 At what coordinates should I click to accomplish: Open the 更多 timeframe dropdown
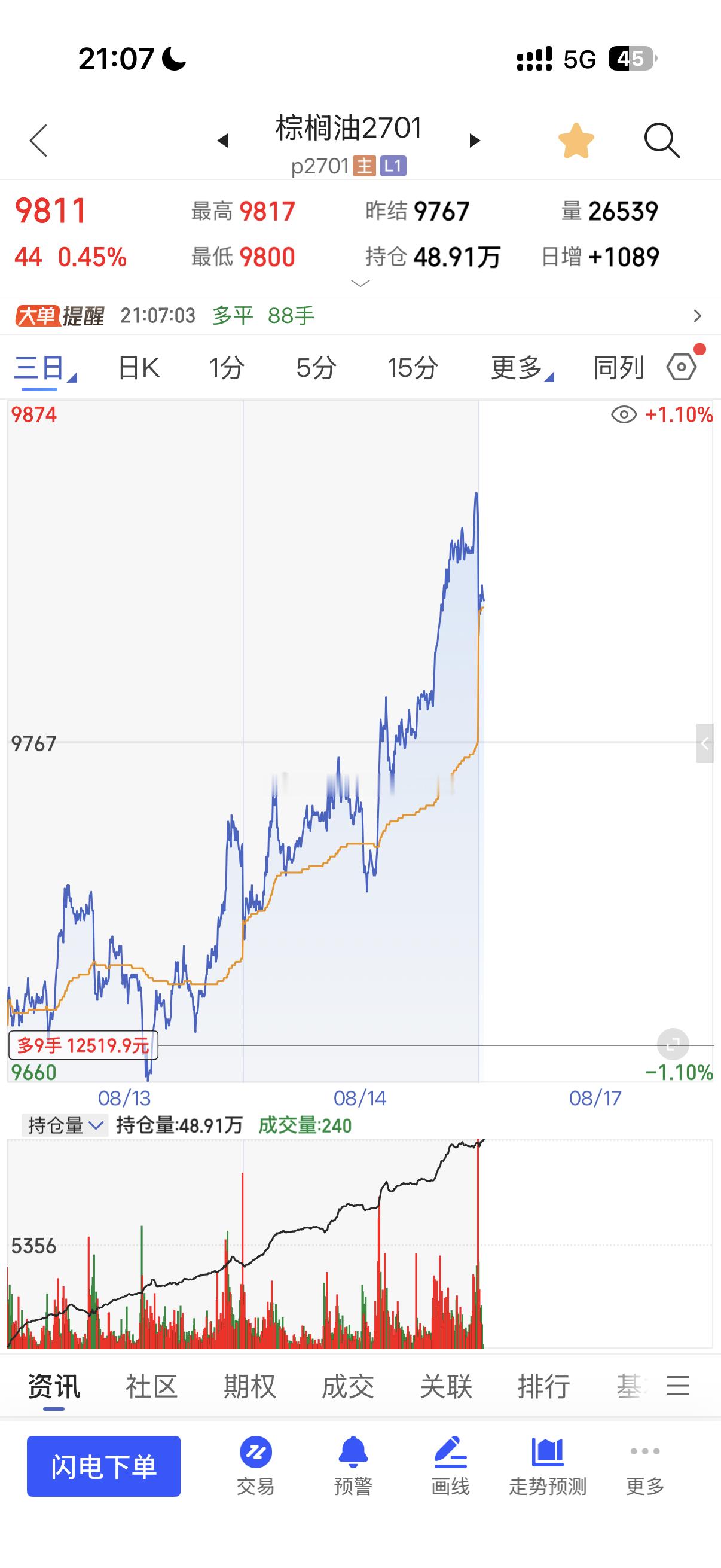(522, 368)
